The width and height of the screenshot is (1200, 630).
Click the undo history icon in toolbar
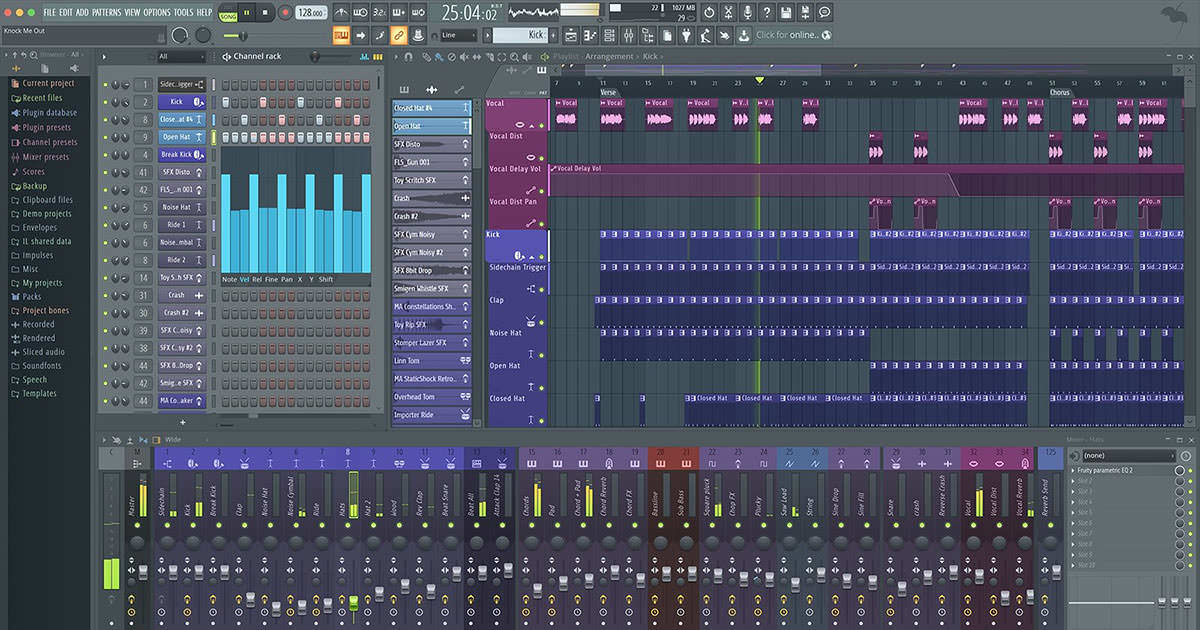(x=709, y=12)
